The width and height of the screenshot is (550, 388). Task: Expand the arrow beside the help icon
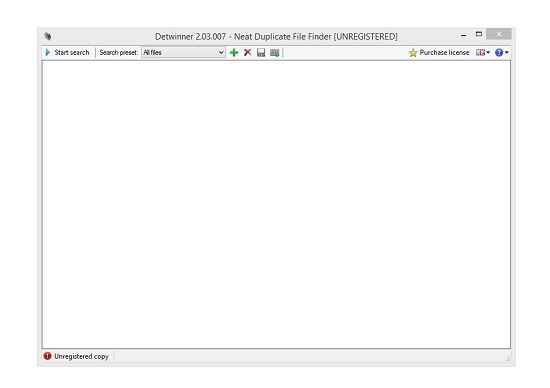(x=507, y=53)
